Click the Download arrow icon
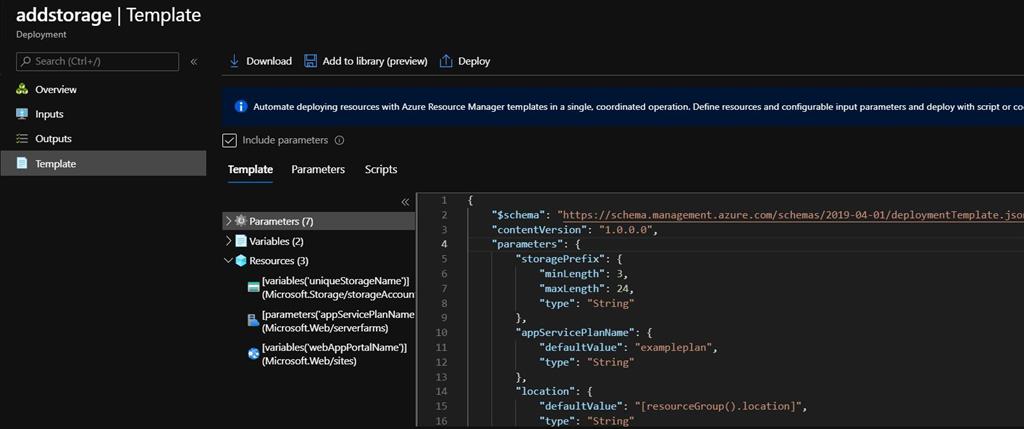 (x=235, y=61)
